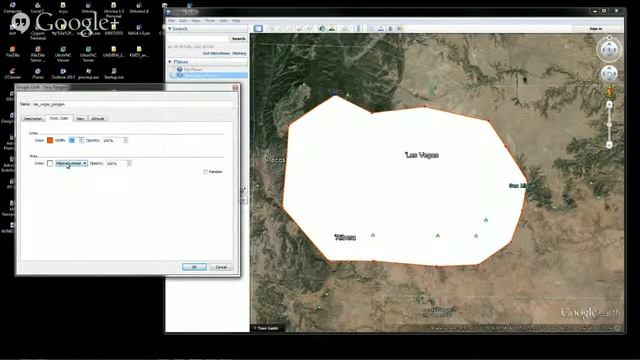Open the Edit menu in Google Earth

(183, 20)
